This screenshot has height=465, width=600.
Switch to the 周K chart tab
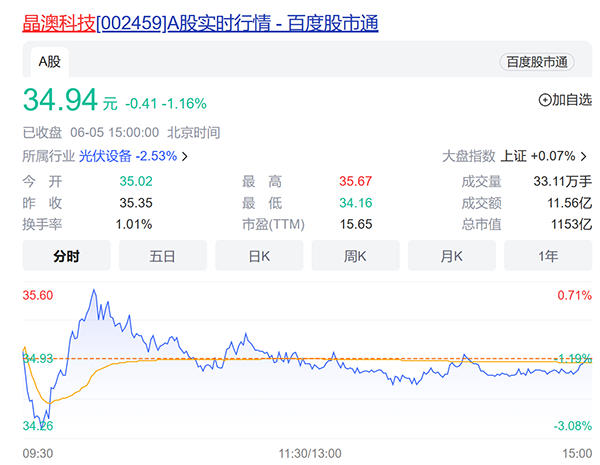[355, 256]
